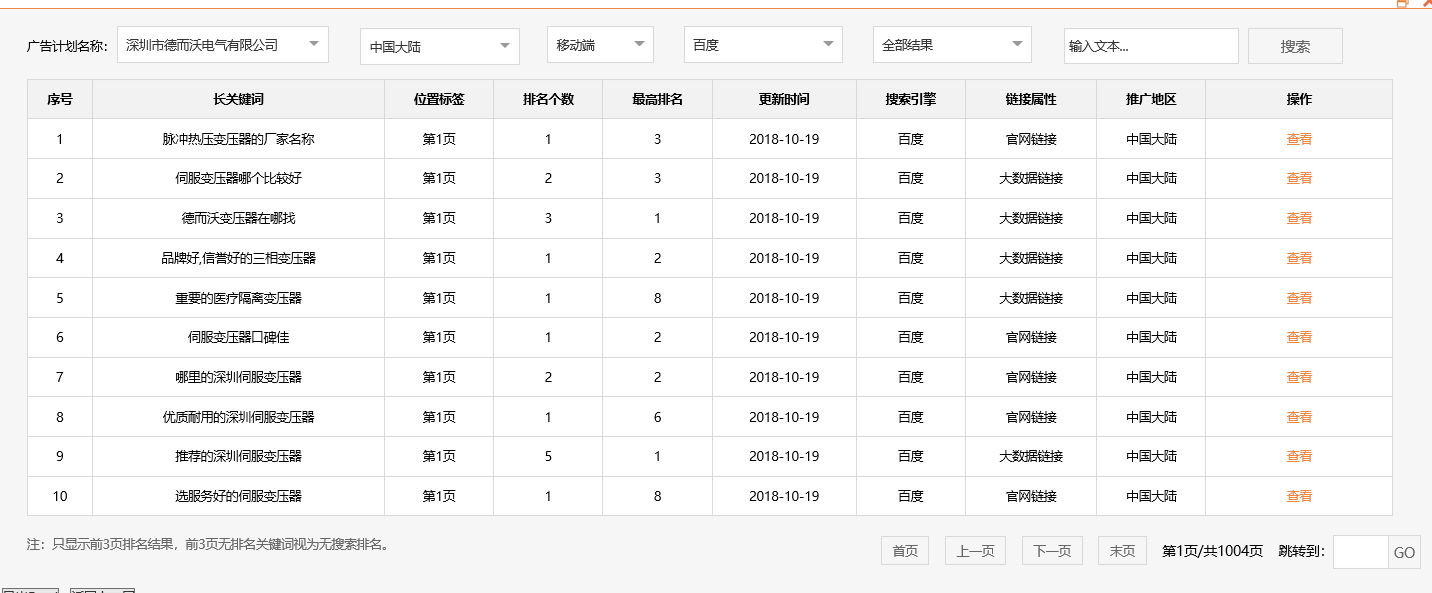The height and width of the screenshot is (593, 1432).
Task: Click 查看 for 德而沃变压器在哪找
Action: (1299, 218)
